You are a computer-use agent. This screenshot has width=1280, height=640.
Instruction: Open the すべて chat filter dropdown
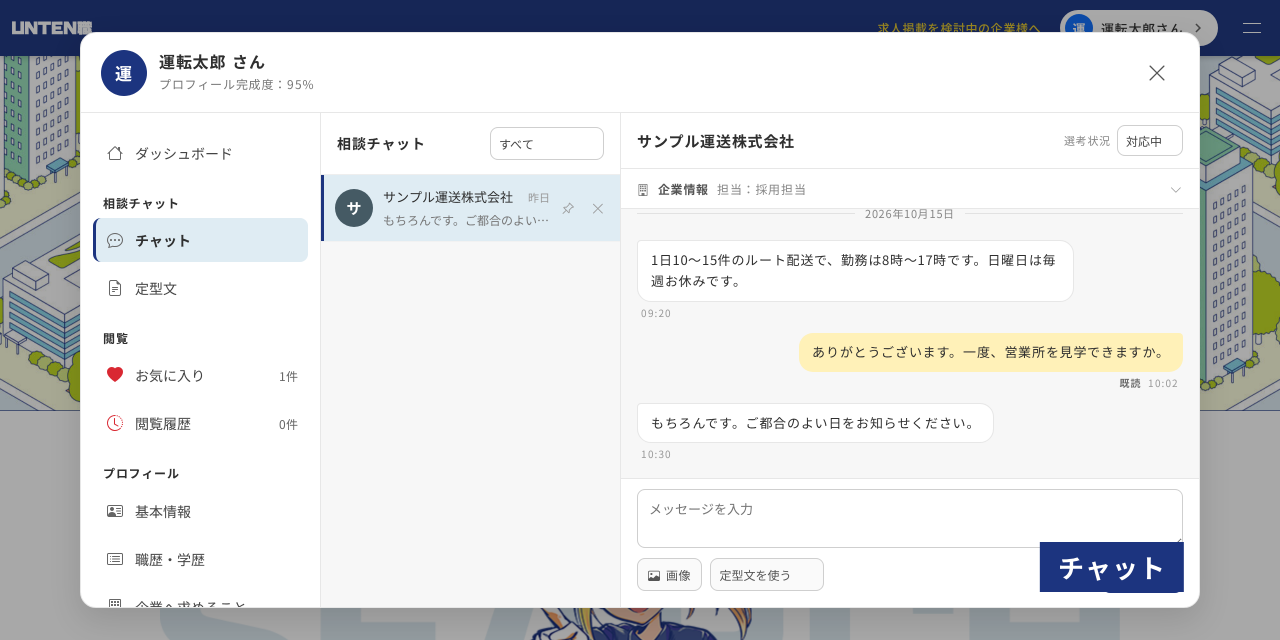(547, 143)
